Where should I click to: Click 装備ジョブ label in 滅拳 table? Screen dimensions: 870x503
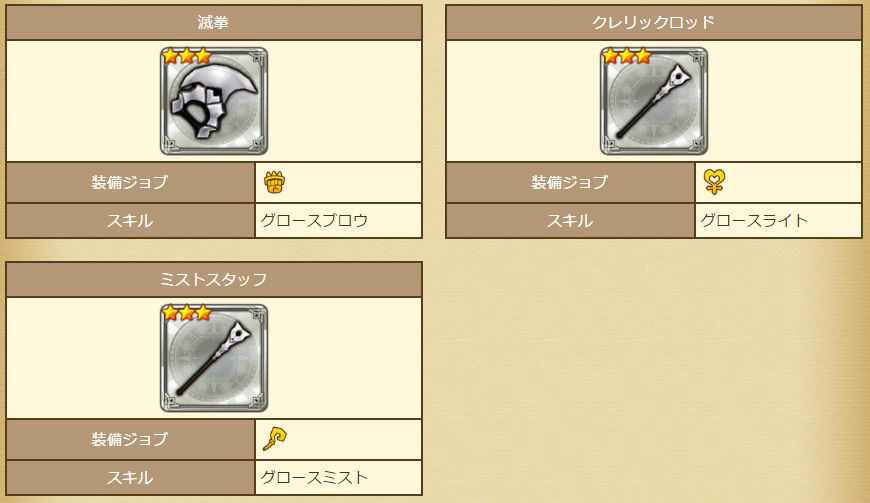(x=130, y=182)
